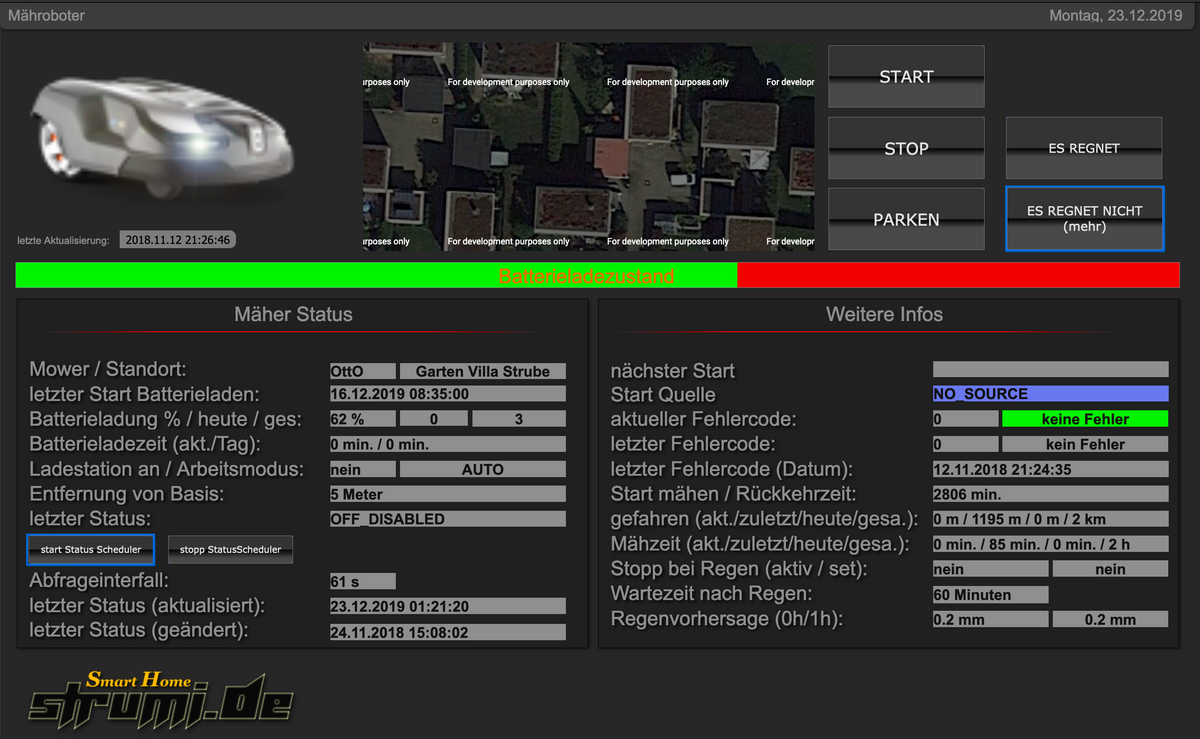
Task: Click the 5 Meter distance value
Action: tap(448, 494)
